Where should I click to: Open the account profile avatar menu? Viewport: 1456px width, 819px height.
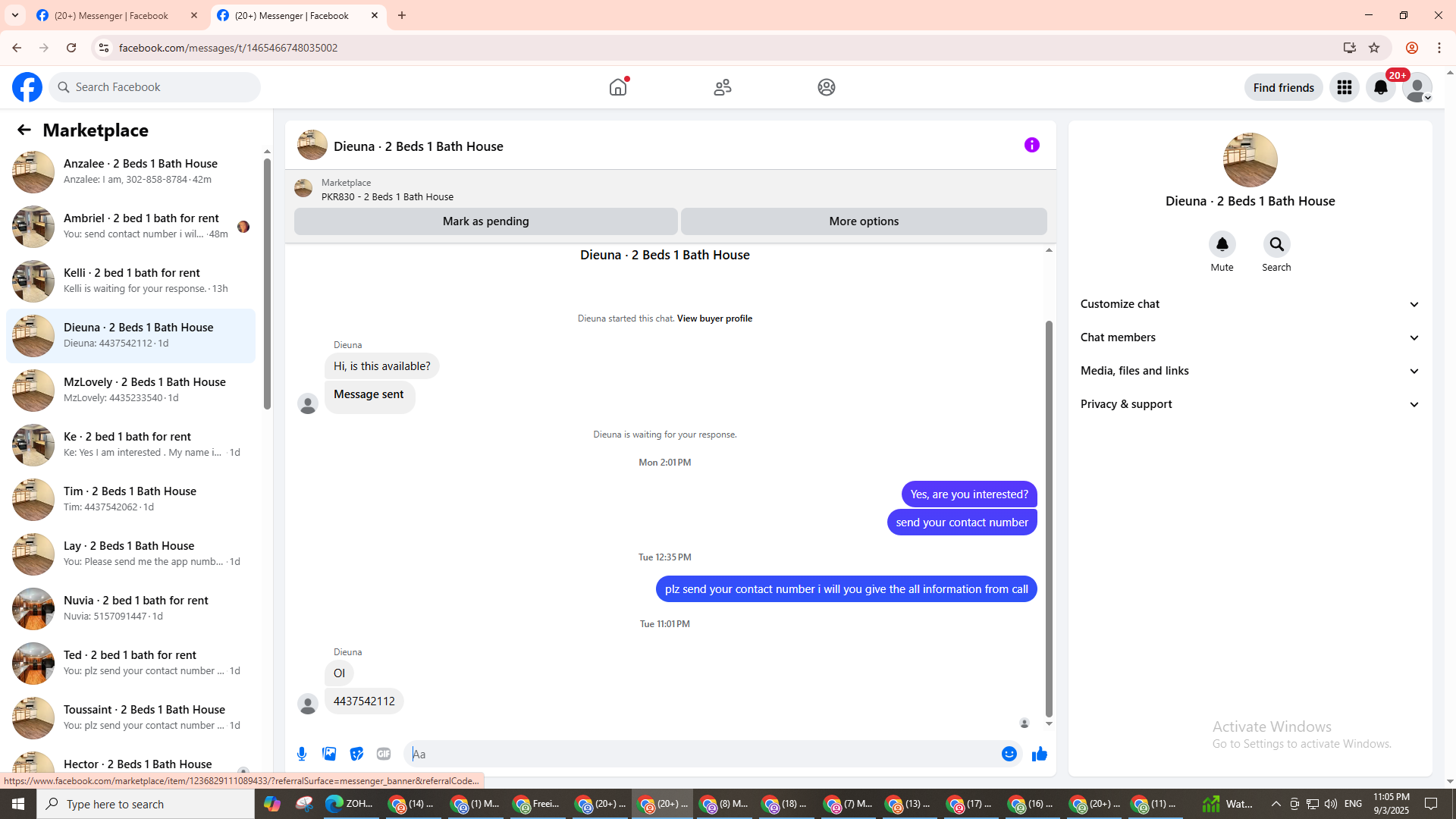(1417, 87)
